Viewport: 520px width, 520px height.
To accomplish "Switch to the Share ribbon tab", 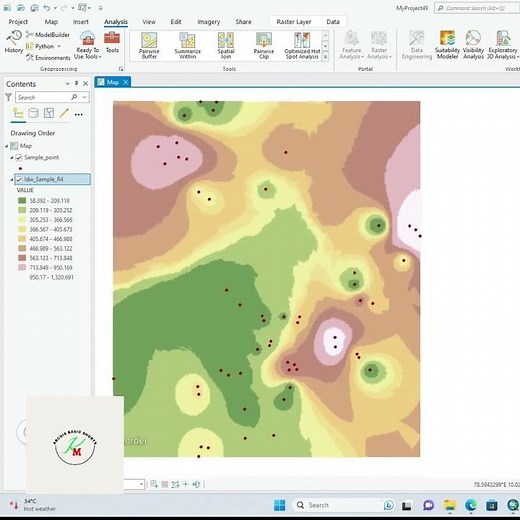I will coord(243,22).
